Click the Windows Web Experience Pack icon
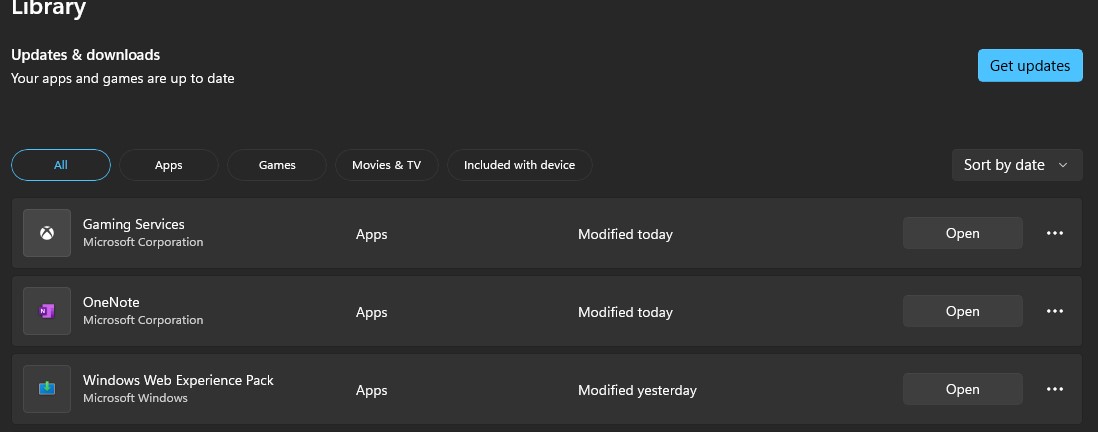 point(47,389)
